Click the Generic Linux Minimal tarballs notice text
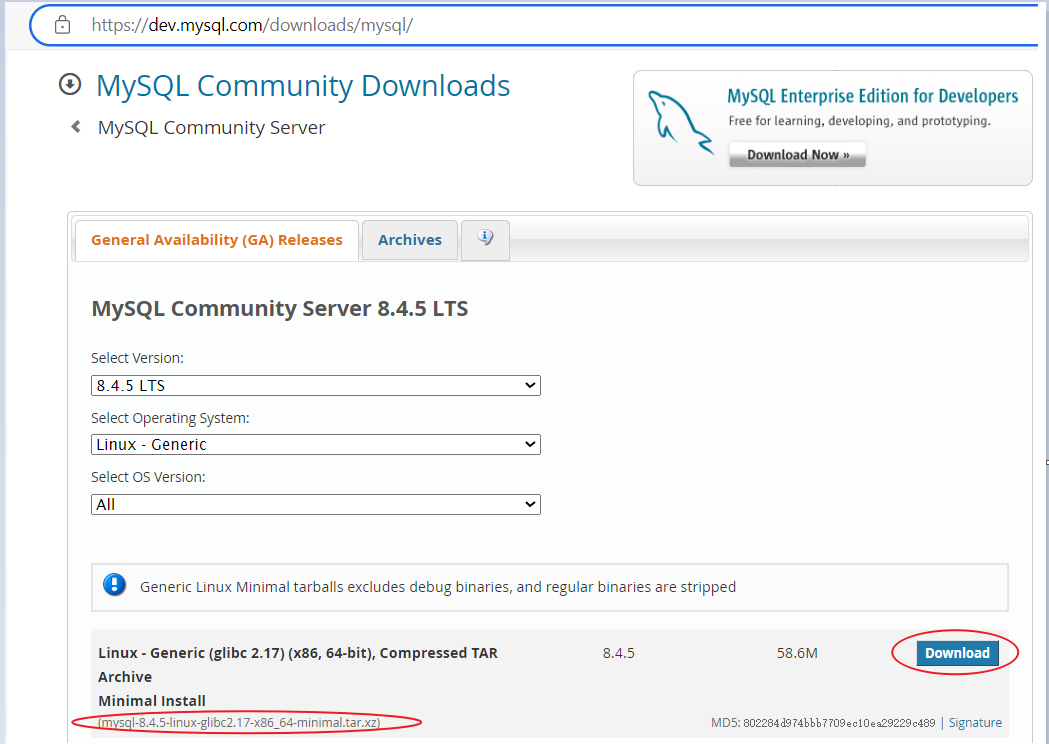The height and width of the screenshot is (744, 1049). [x=438, y=587]
